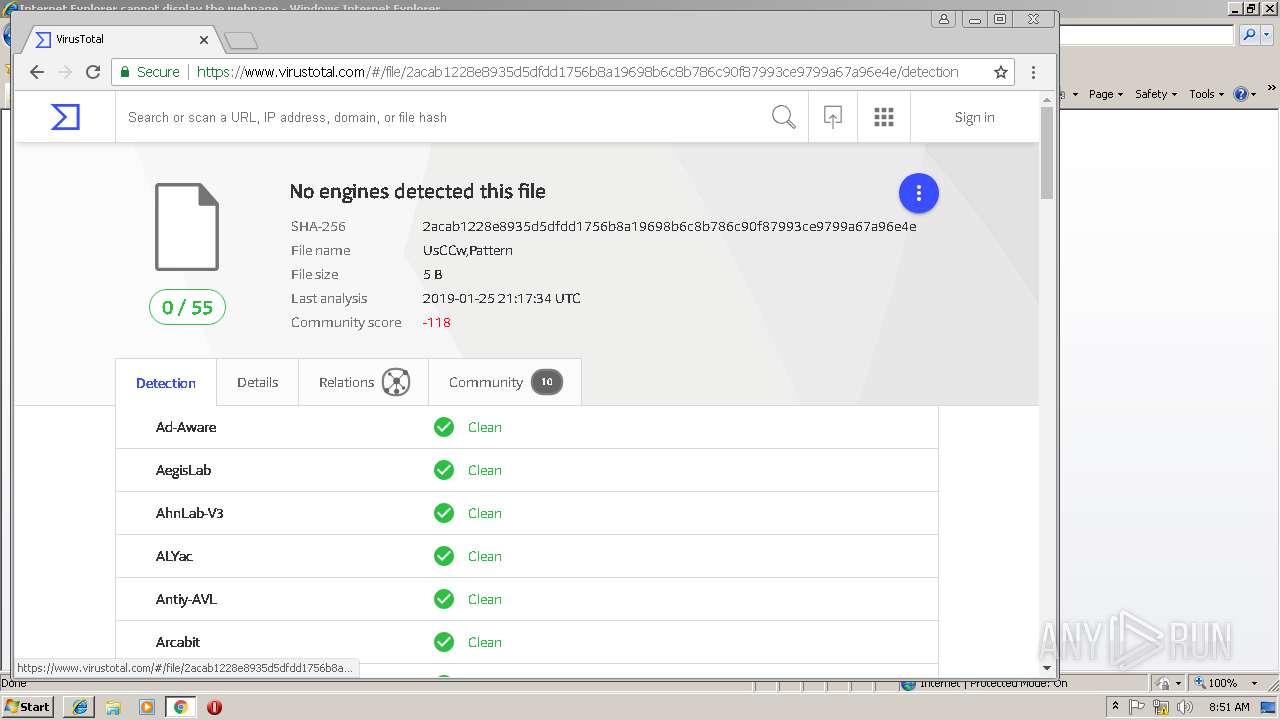The image size is (1280, 720).
Task: Click the taskbar clock 8:51 AM
Action: point(1229,707)
